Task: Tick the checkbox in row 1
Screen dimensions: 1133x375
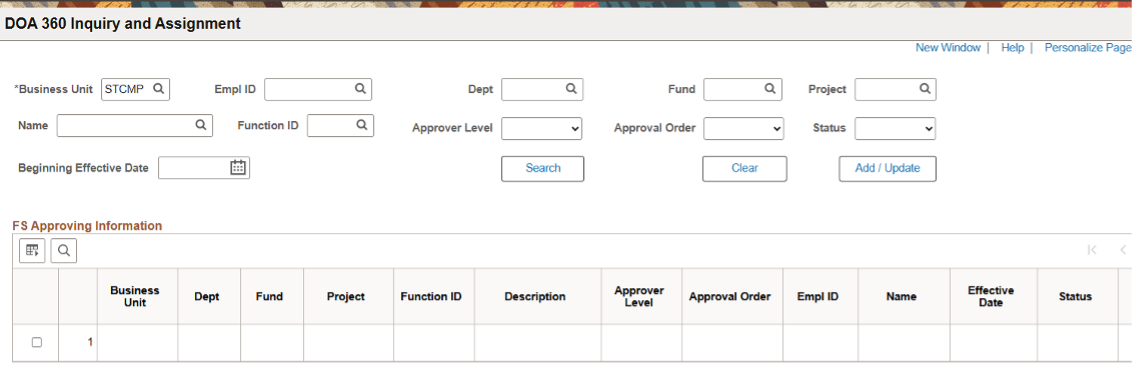Action: click(37, 342)
